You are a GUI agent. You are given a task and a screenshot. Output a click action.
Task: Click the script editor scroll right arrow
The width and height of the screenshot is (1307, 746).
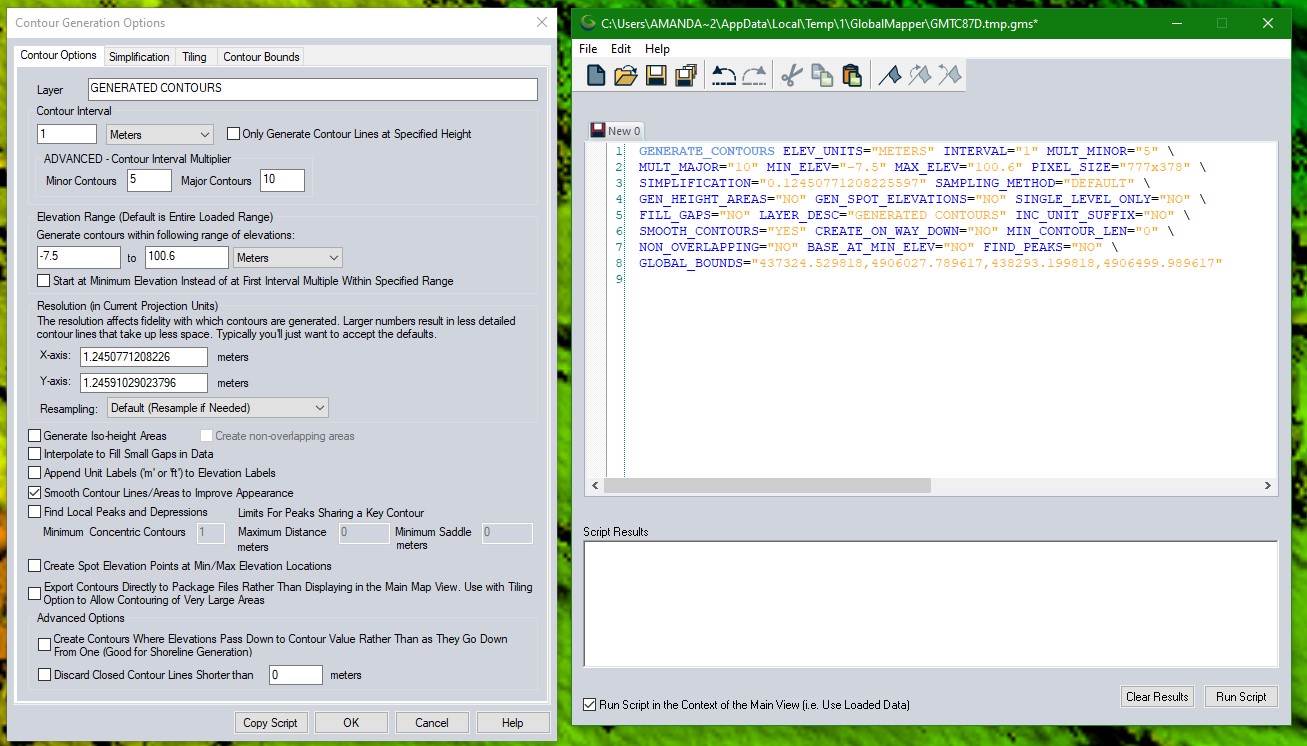point(1268,485)
